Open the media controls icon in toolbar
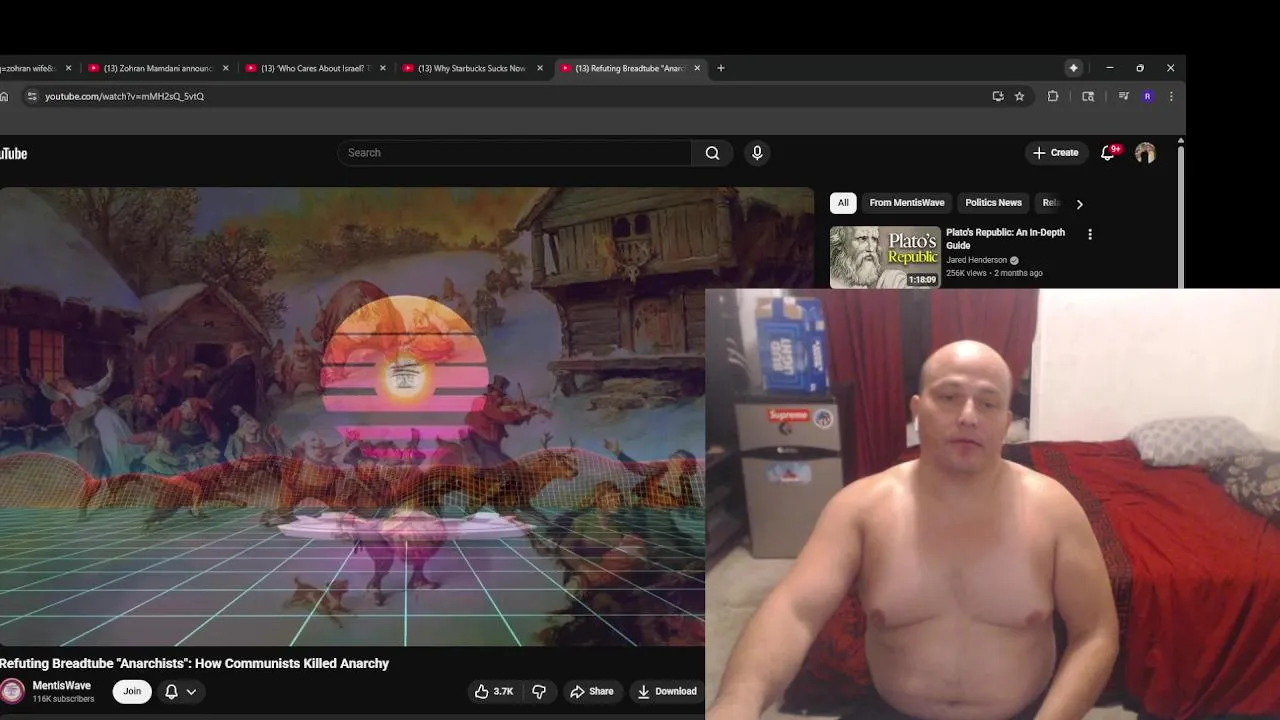The image size is (1280, 720). pos(1123,96)
